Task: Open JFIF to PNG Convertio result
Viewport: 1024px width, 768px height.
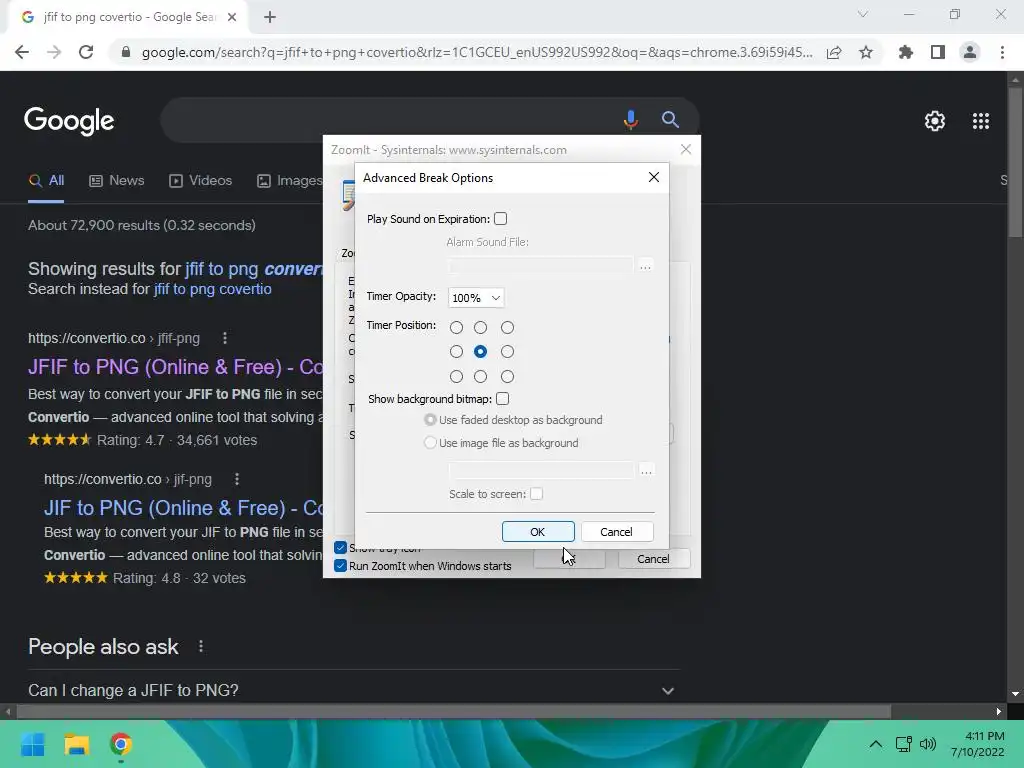Action: tap(175, 367)
